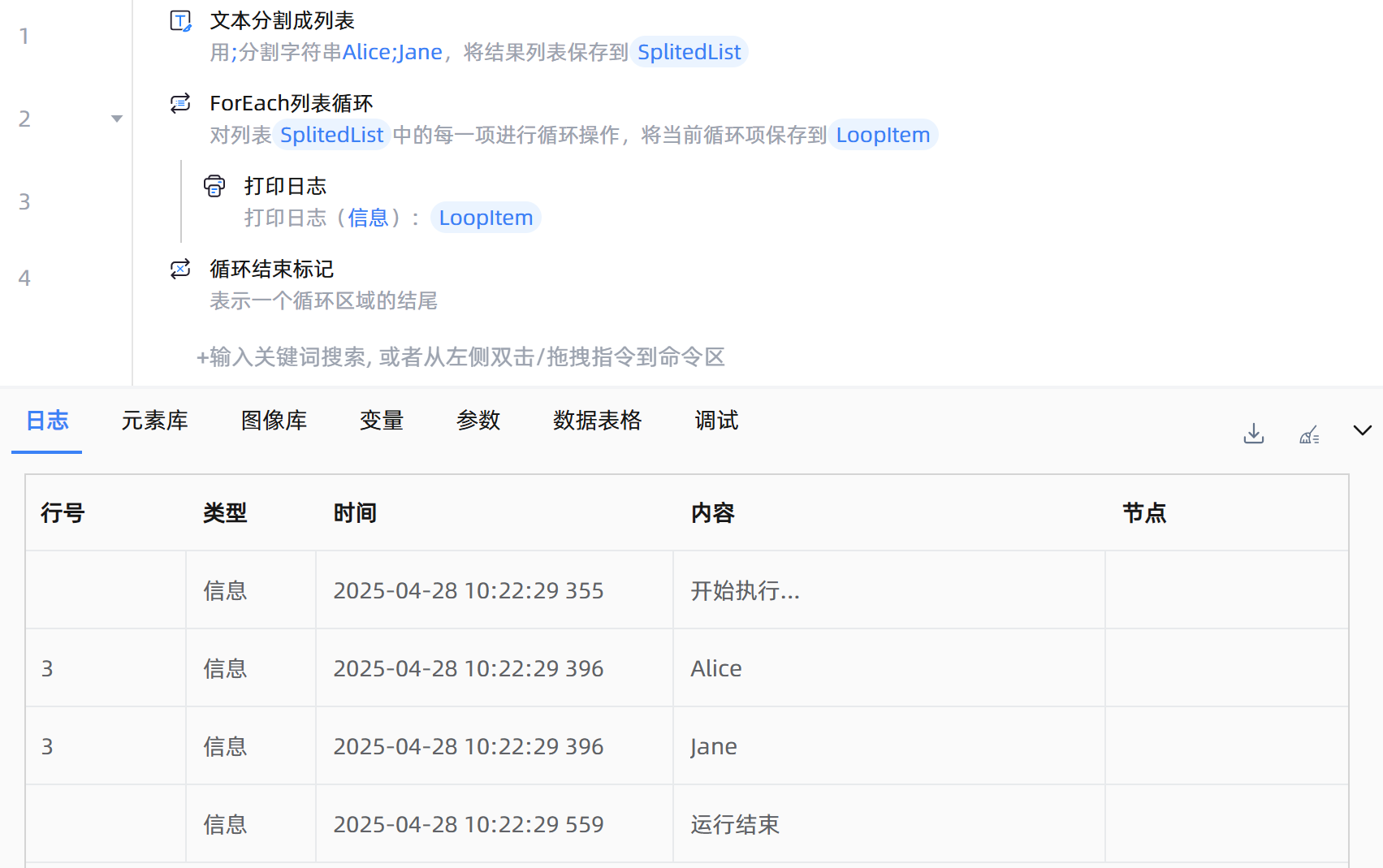1383x868 pixels.
Task: Open the 图像库 tab
Action: click(x=274, y=421)
